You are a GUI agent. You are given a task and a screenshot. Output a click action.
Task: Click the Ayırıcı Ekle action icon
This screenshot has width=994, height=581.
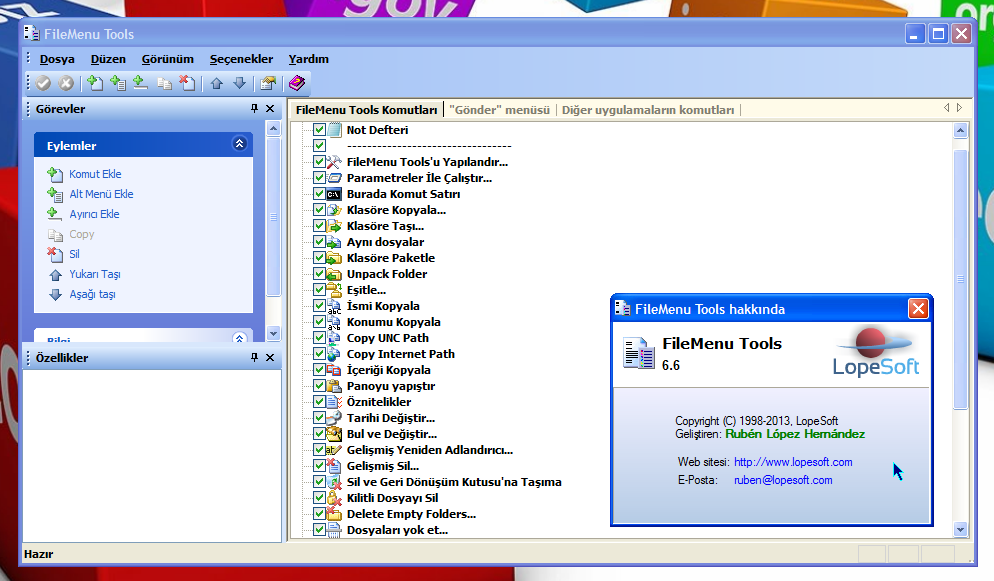coord(55,214)
